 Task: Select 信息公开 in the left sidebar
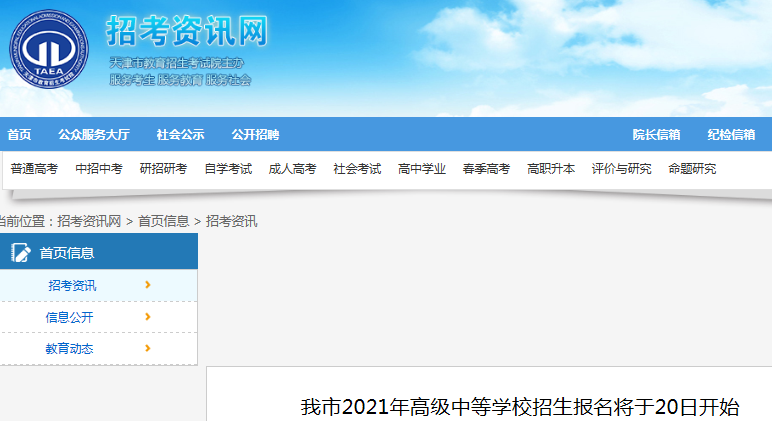tap(69, 317)
